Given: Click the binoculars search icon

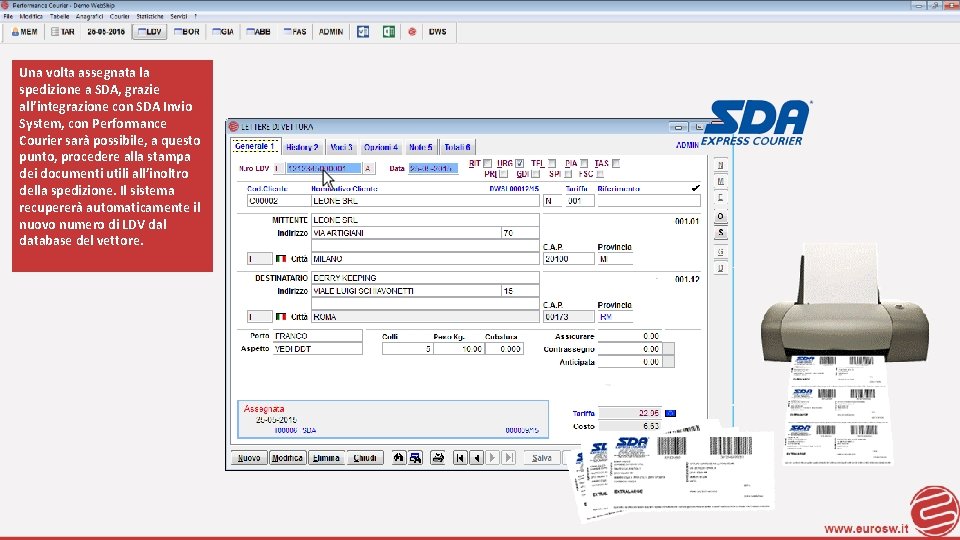Looking at the screenshot, I should (x=399, y=458).
